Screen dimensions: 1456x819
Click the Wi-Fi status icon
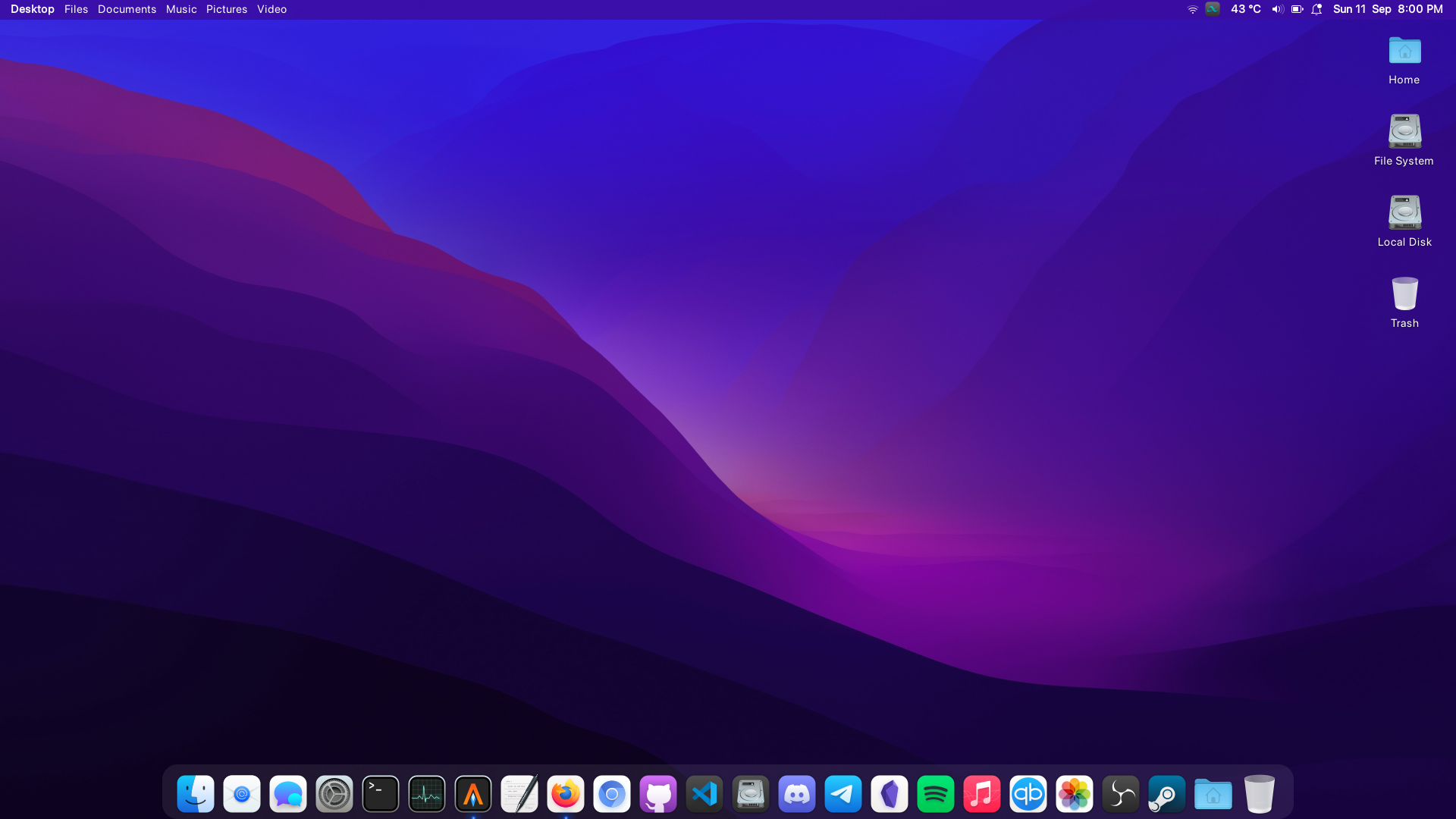[x=1192, y=9]
